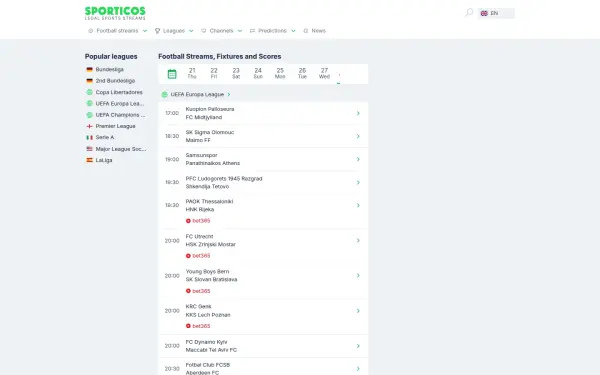This screenshot has height=375, width=600.
Task: Click the Premier League England flag icon
Action: [90, 126]
